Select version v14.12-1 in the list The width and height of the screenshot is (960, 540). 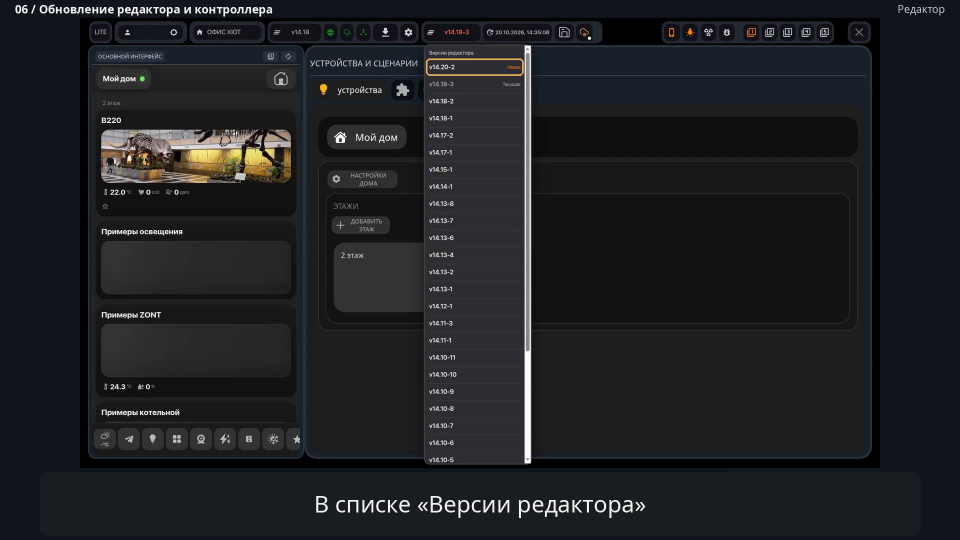pos(474,306)
